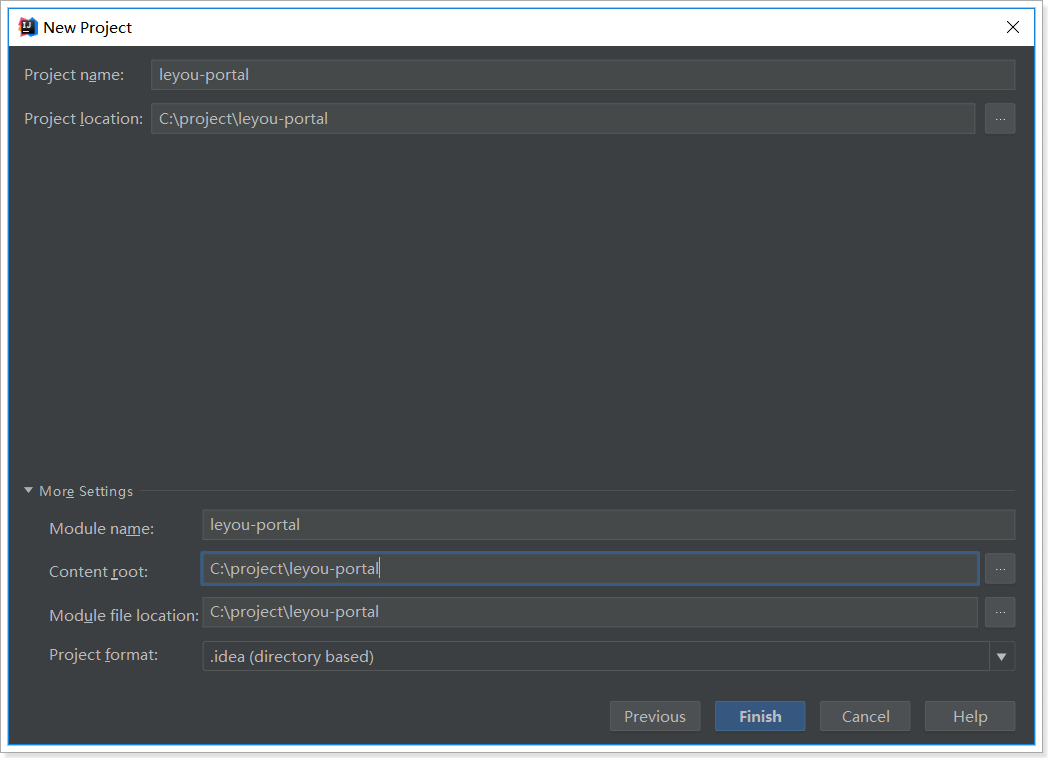
Task: Edit the Project location field
Action: tap(563, 119)
